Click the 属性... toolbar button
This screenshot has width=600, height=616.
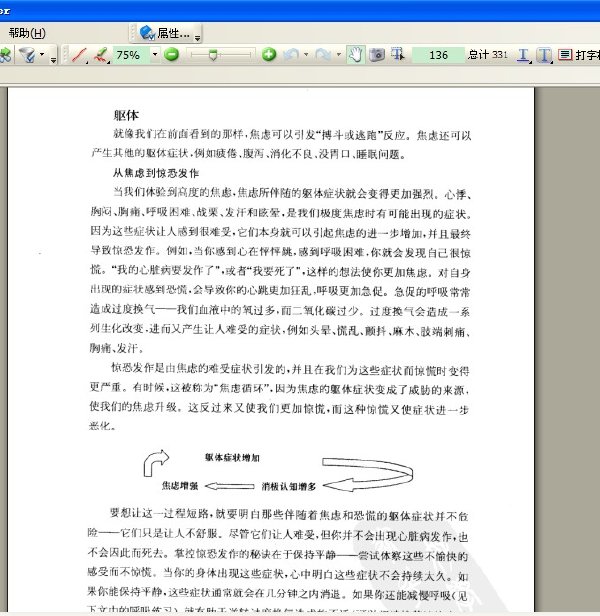tap(165, 33)
